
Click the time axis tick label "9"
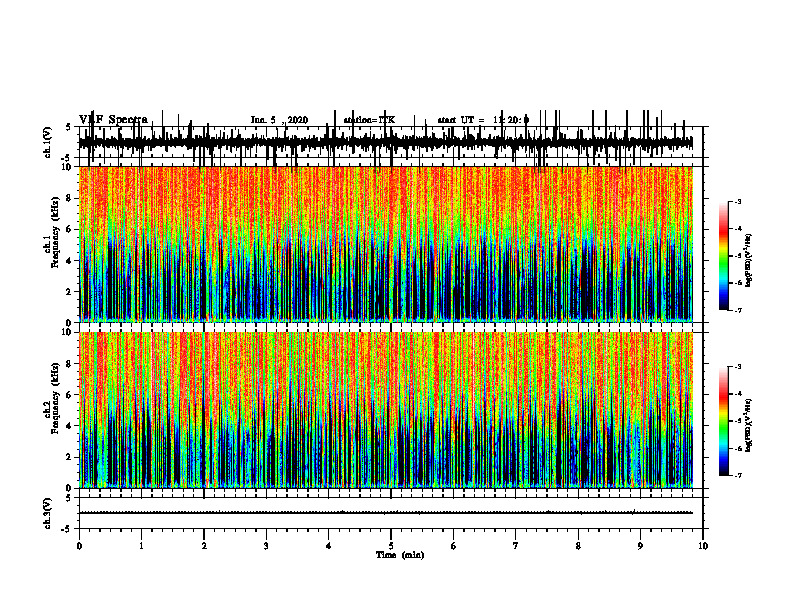(640, 546)
